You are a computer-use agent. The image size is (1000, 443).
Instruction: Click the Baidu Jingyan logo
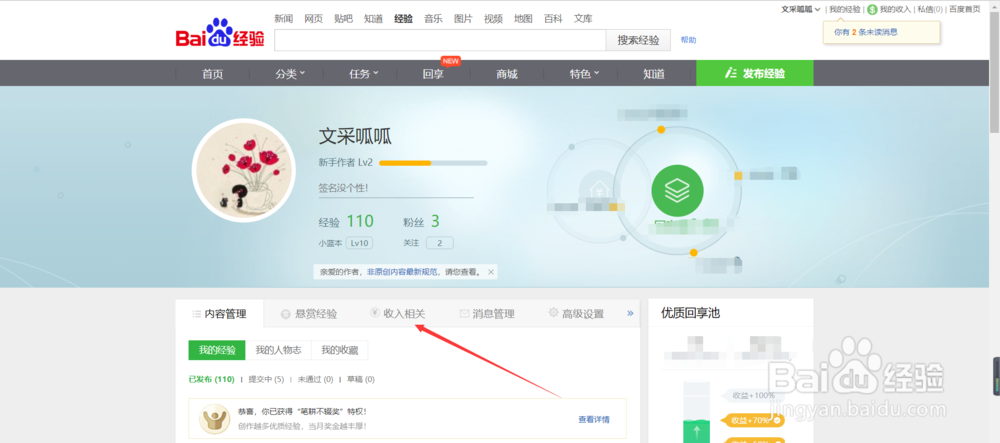click(220, 33)
